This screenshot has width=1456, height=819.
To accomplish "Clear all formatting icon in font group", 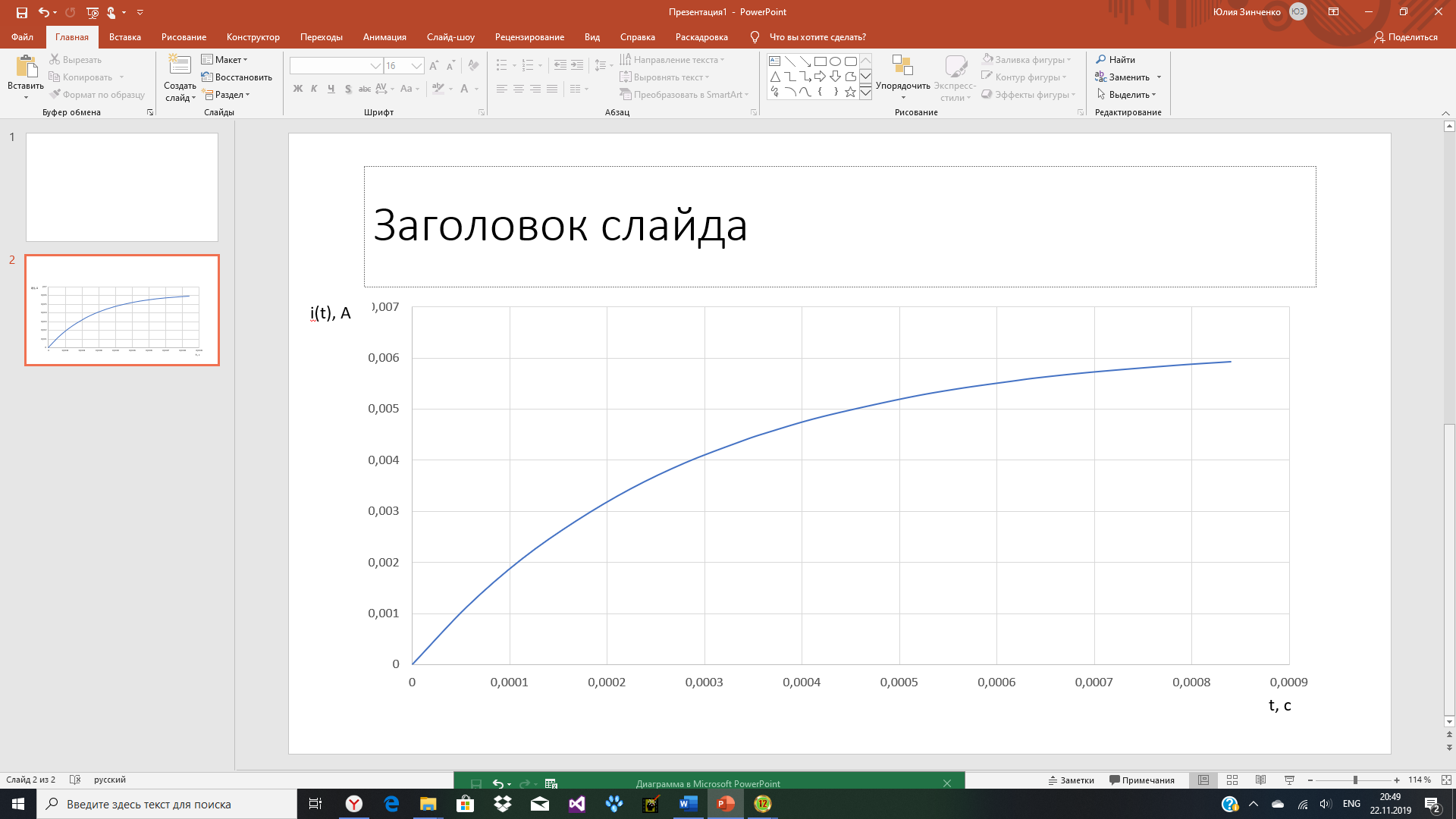I will click(473, 66).
